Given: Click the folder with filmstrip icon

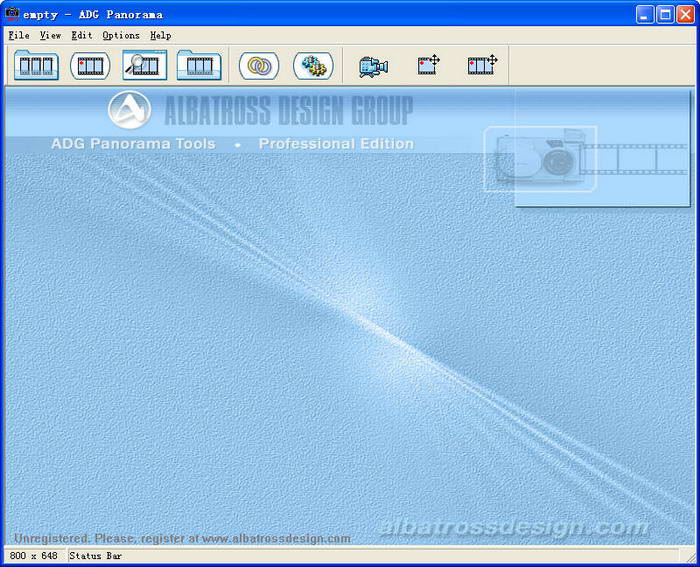Looking at the screenshot, I should [x=199, y=65].
